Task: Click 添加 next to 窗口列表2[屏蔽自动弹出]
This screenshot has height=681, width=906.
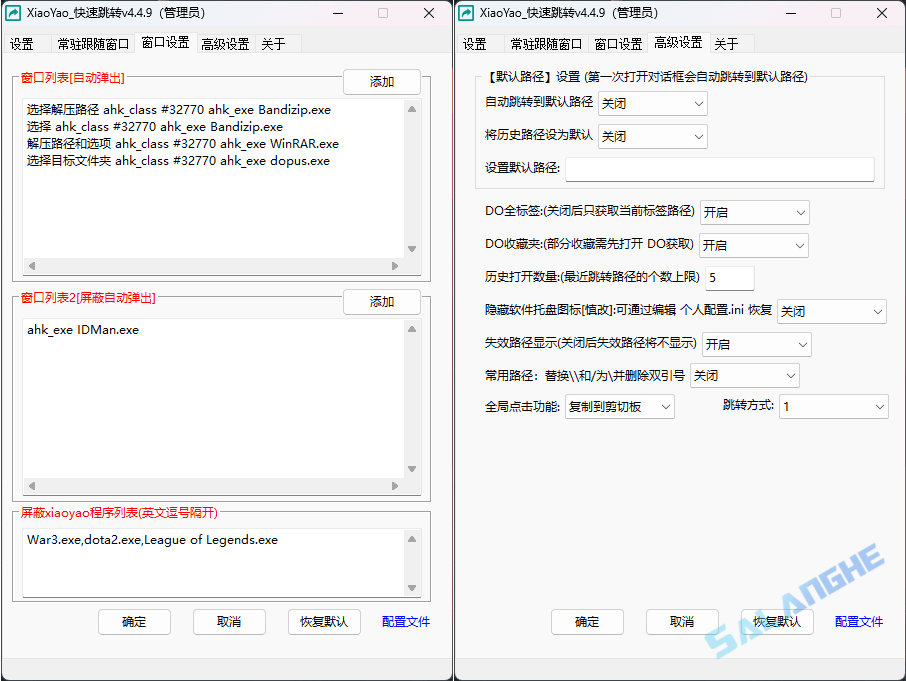Action: pyautogui.click(x=381, y=301)
